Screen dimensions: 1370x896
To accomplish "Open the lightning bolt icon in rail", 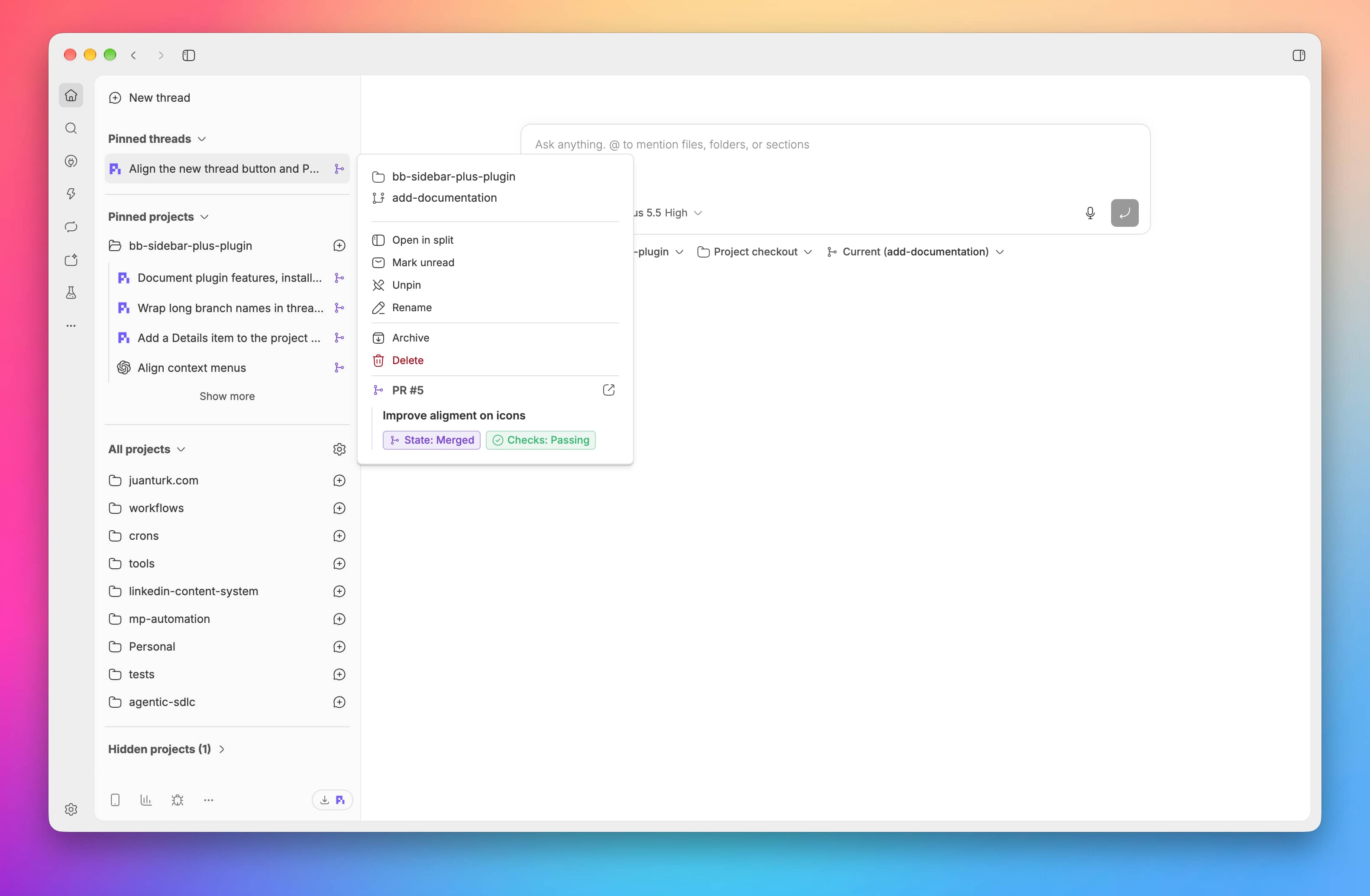I will 71,194.
